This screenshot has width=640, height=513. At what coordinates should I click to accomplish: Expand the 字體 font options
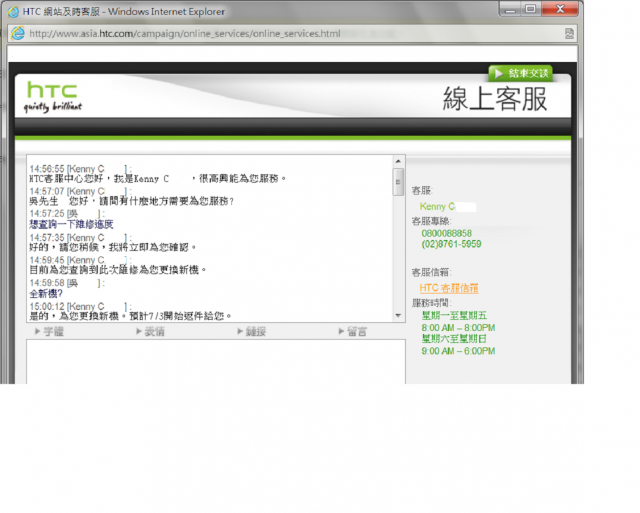click(49, 331)
